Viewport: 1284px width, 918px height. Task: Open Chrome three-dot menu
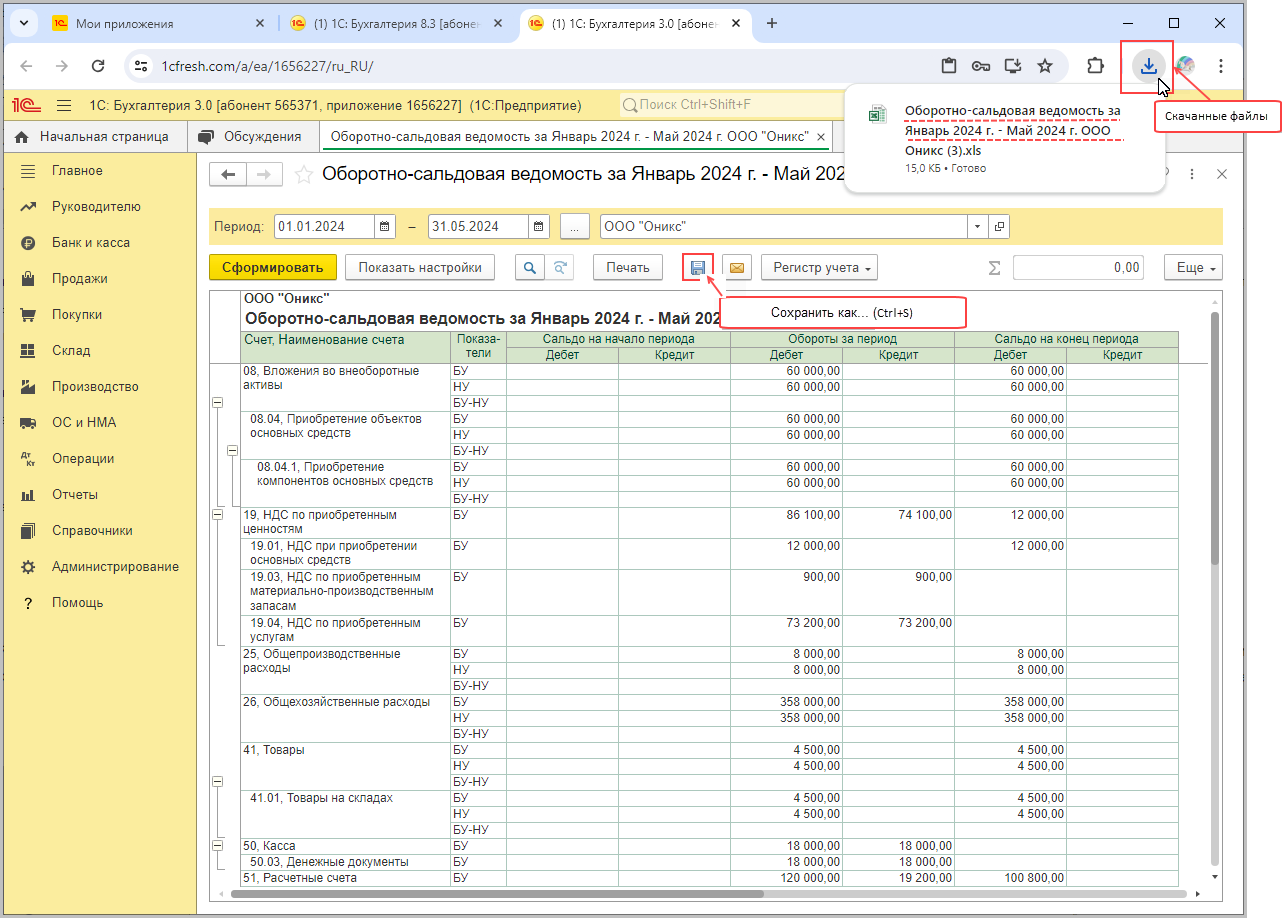pyautogui.click(x=1221, y=66)
